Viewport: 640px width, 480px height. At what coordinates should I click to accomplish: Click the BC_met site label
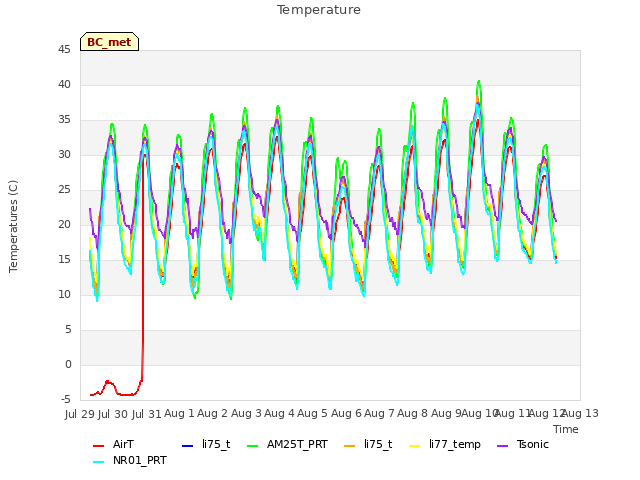pyautogui.click(x=109, y=42)
